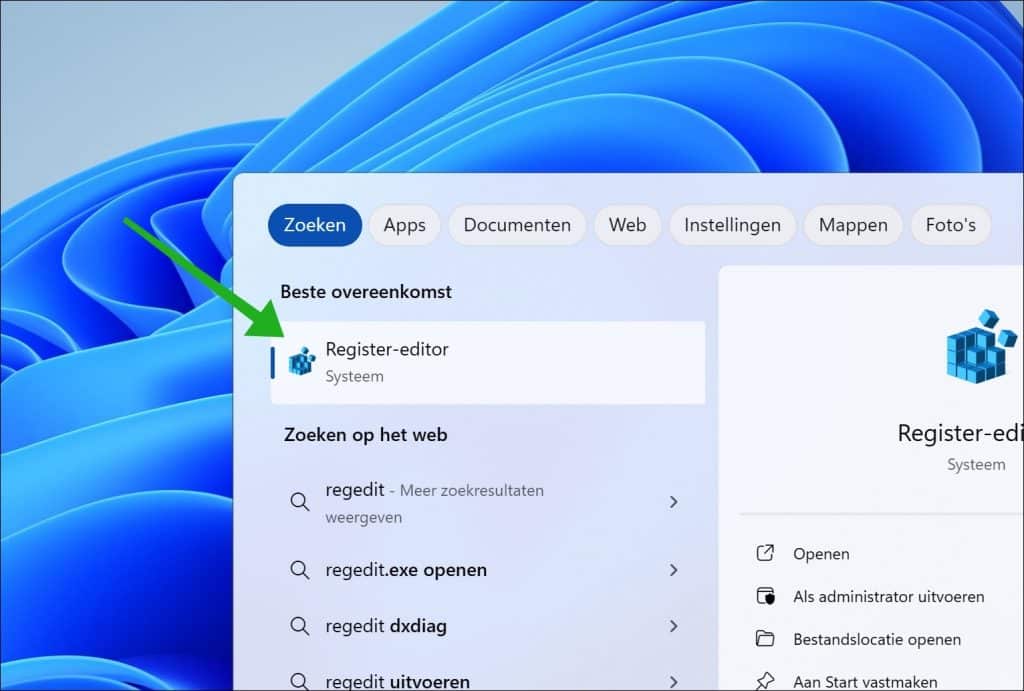Switch to the Mappen filter tab

[853, 225]
